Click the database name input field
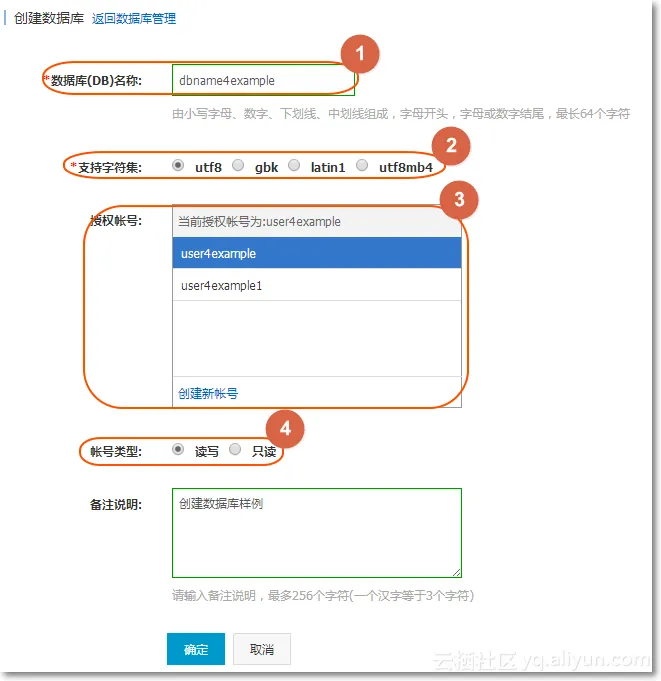The height and width of the screenshot is (681, 661). 264,80
